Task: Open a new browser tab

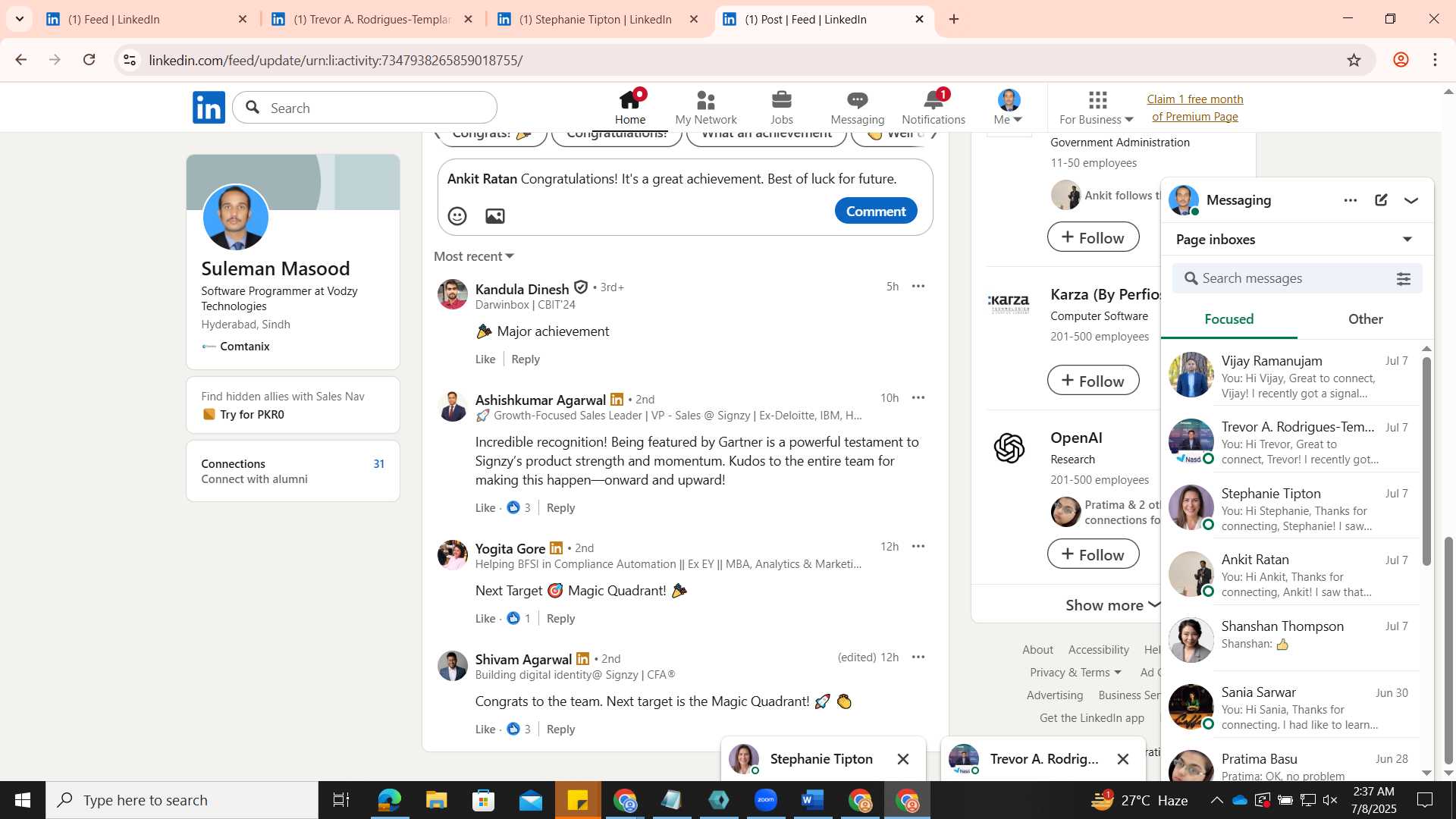Action: click(x=954, y=19)
